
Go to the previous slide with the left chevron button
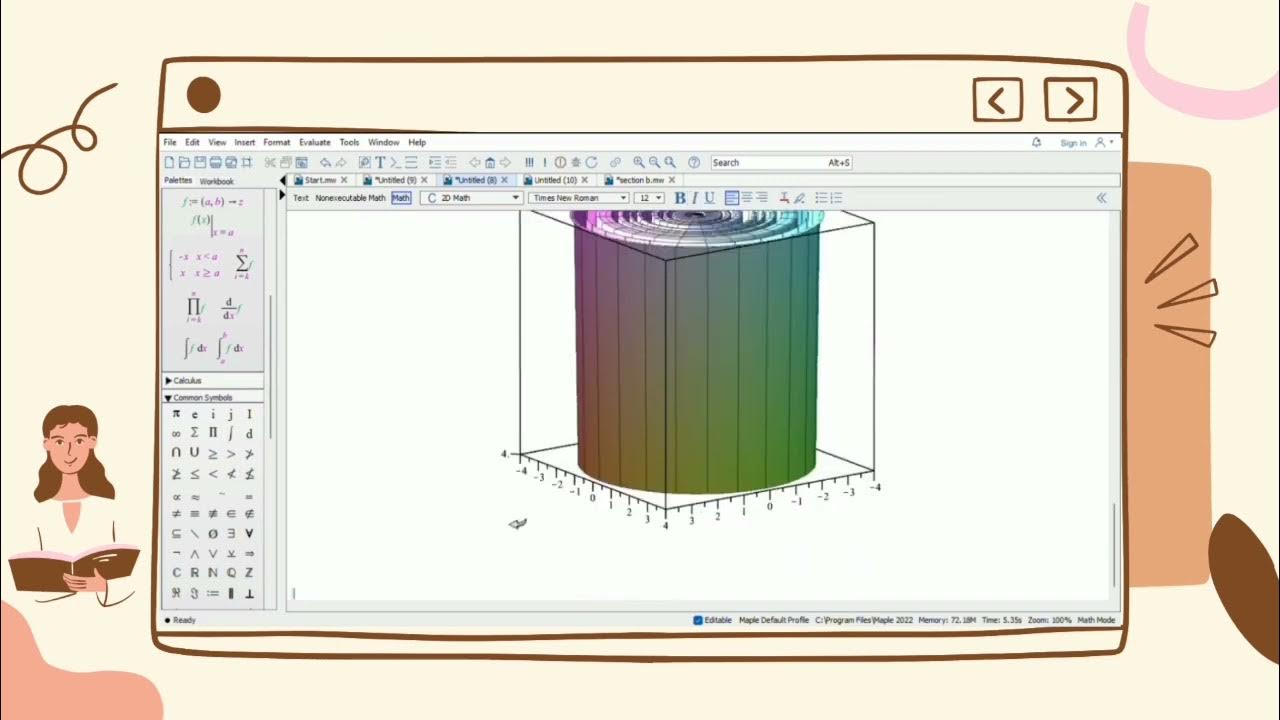tap(998, 100)
